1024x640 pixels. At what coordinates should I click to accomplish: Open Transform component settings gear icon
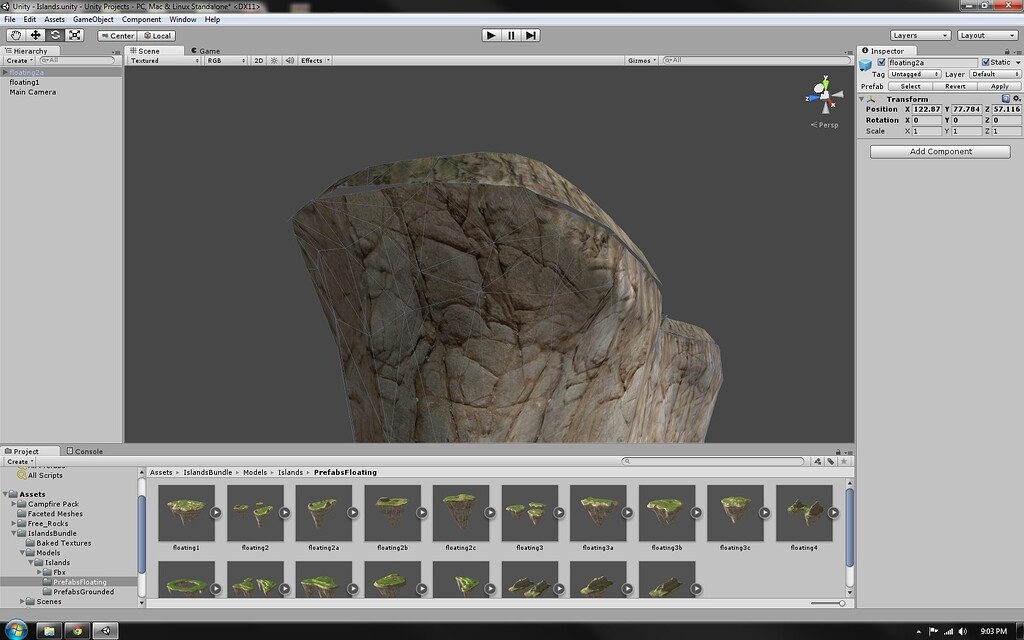click(1016, 98)
